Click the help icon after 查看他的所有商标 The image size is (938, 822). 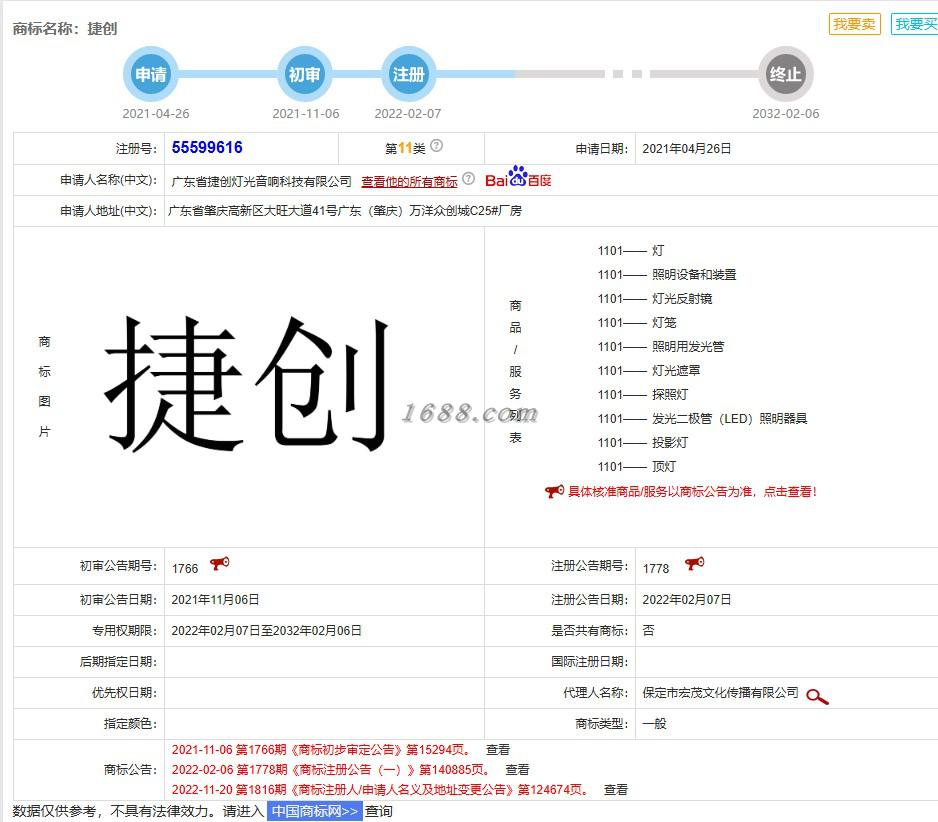pos(468,179)
